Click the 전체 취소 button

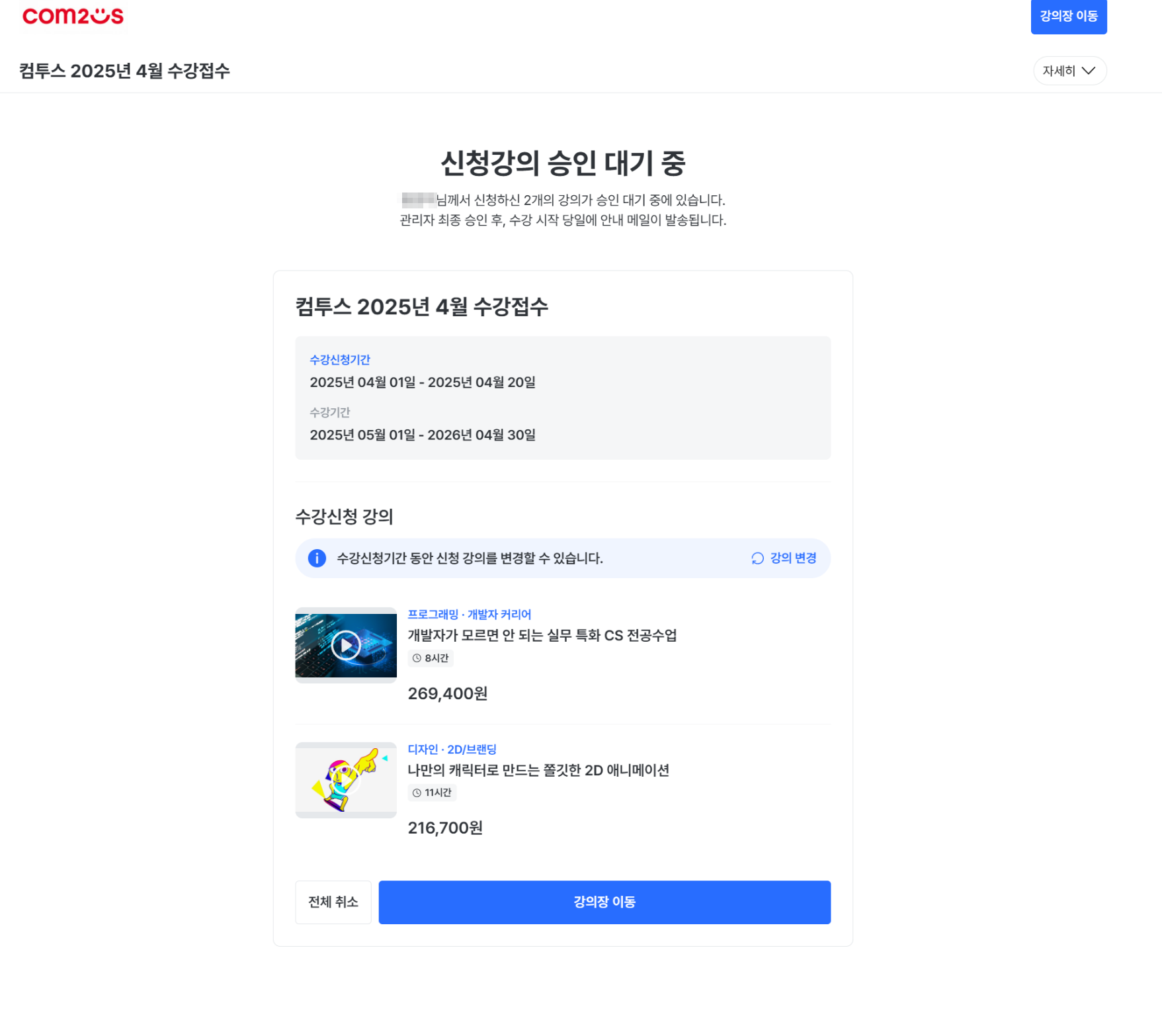pos(333,902)
